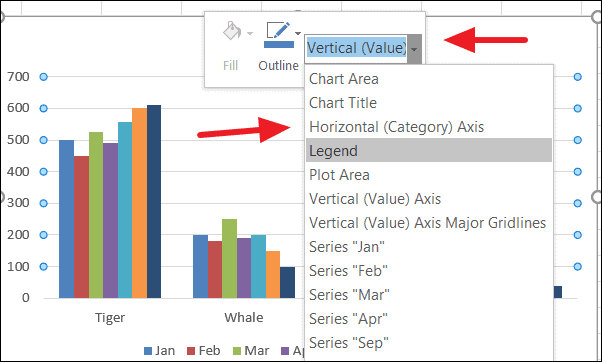Click the Feb legend label
Screen dimensions: 602x362
click(209, 350)
